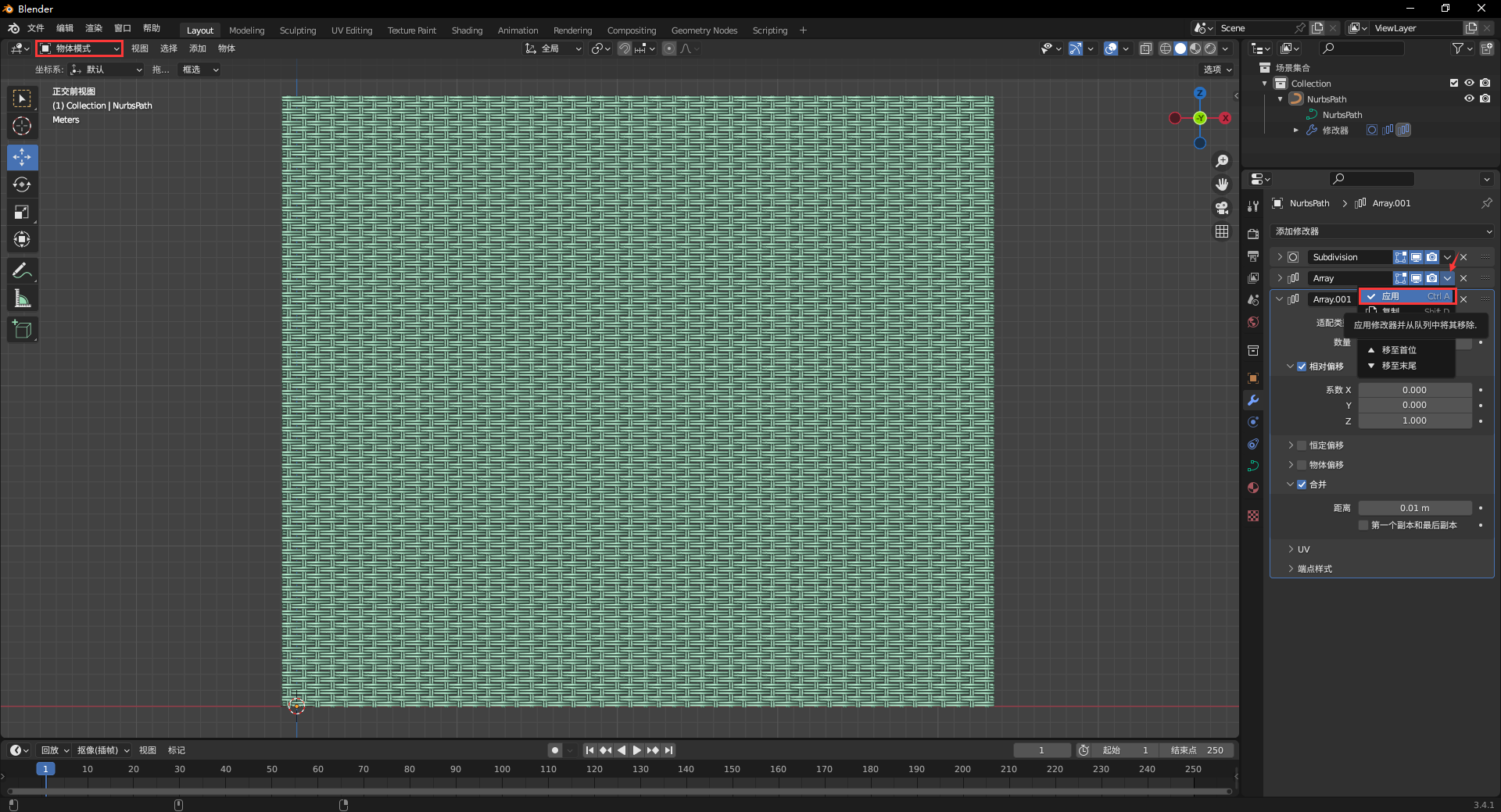1501x812 pixels.
Task: Activate the Move tool
Action: pos(22,157)
